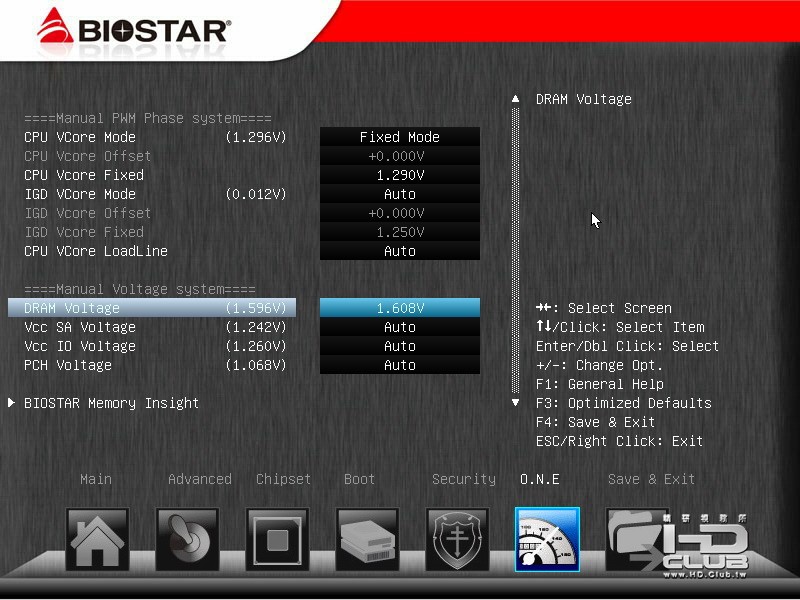The image size is (800, 600).
Task: Open the PCH Voltage Auto dropdown
Action: [399, 365]
